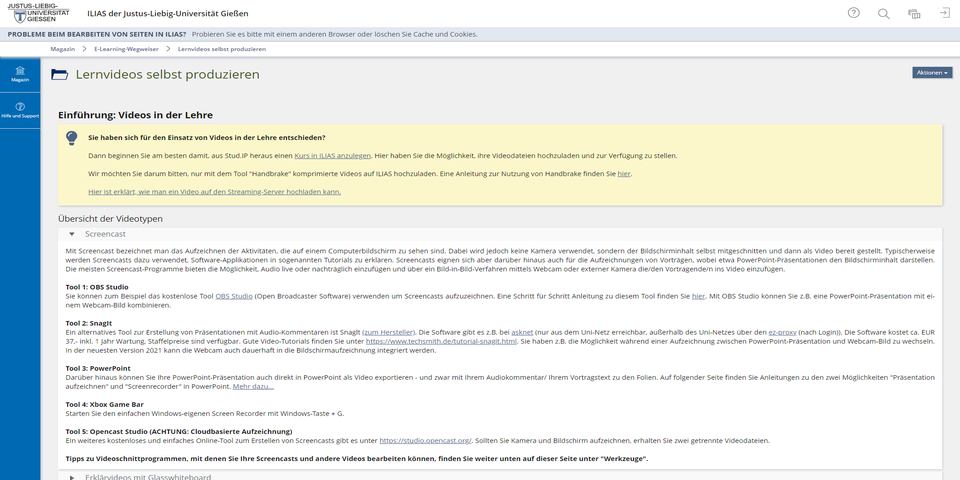This screenshot has height=480, width=960.
Task: Click Lernvideos selbst produzieren breadcrumb
Action: coord(222,49)
